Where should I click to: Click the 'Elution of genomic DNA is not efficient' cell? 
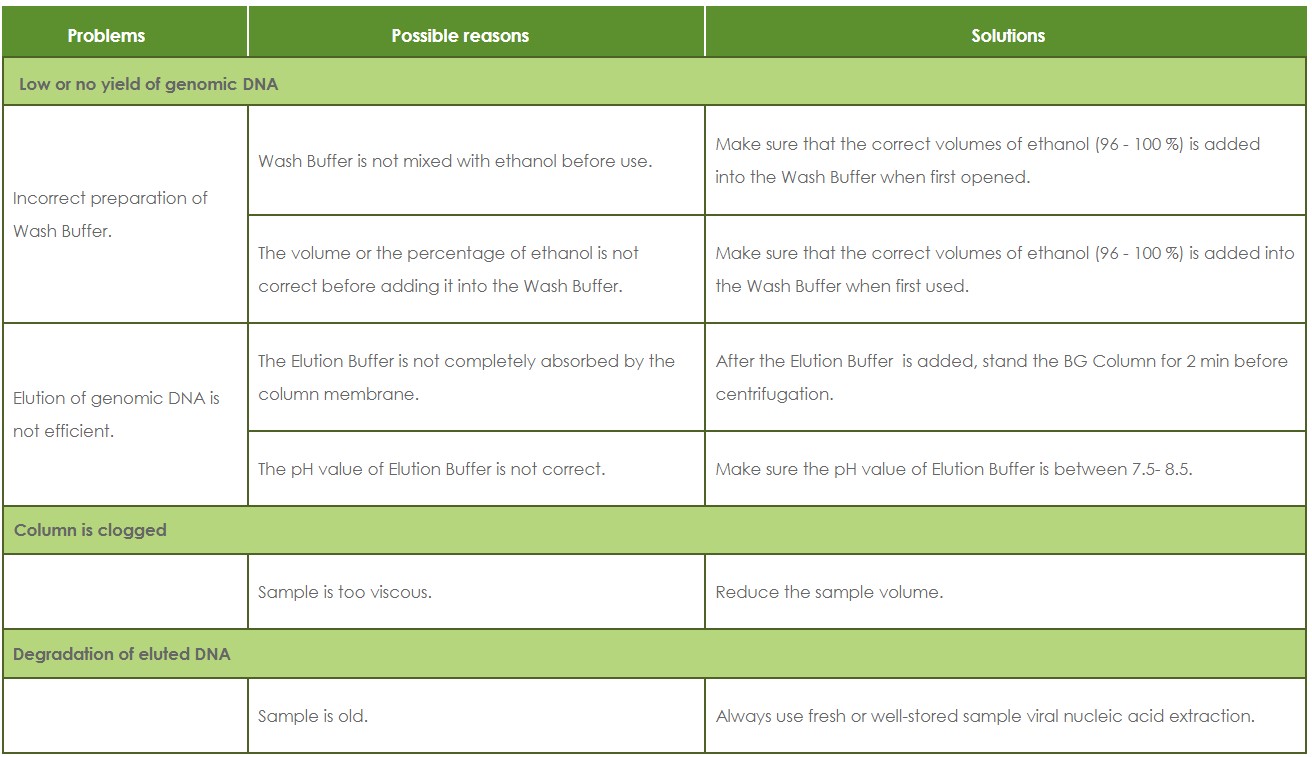click(116, 415)
